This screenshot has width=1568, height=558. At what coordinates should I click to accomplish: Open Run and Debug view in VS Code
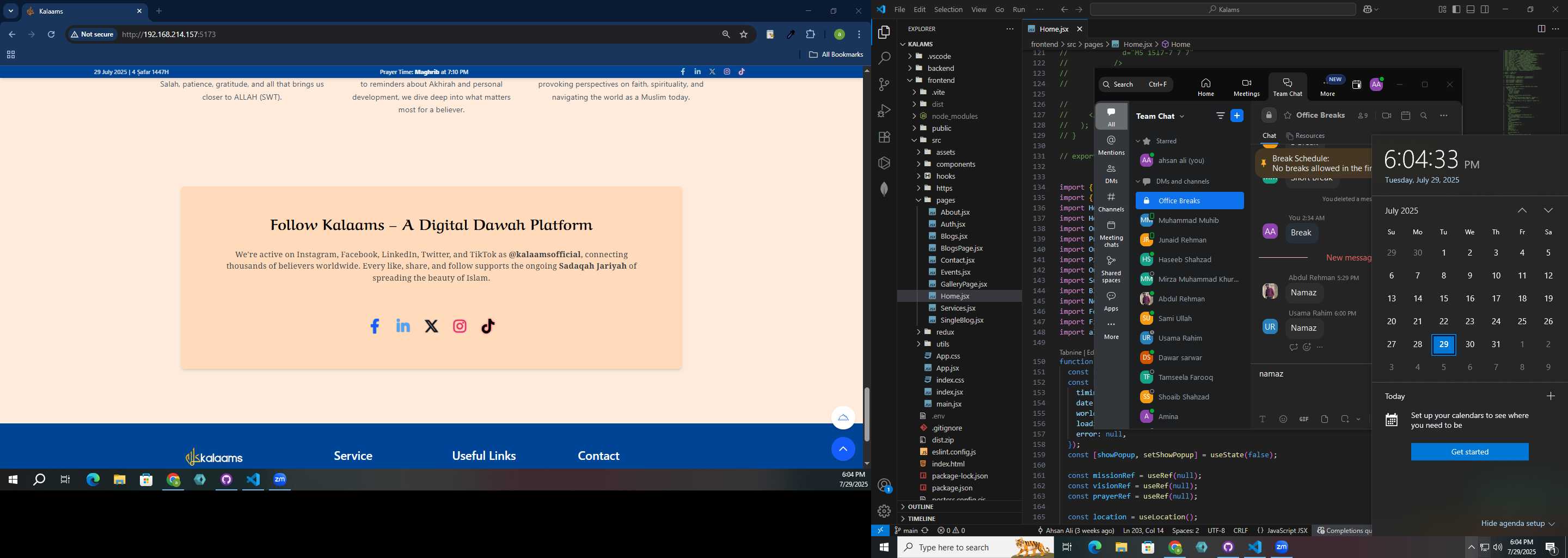coord(884,111)
